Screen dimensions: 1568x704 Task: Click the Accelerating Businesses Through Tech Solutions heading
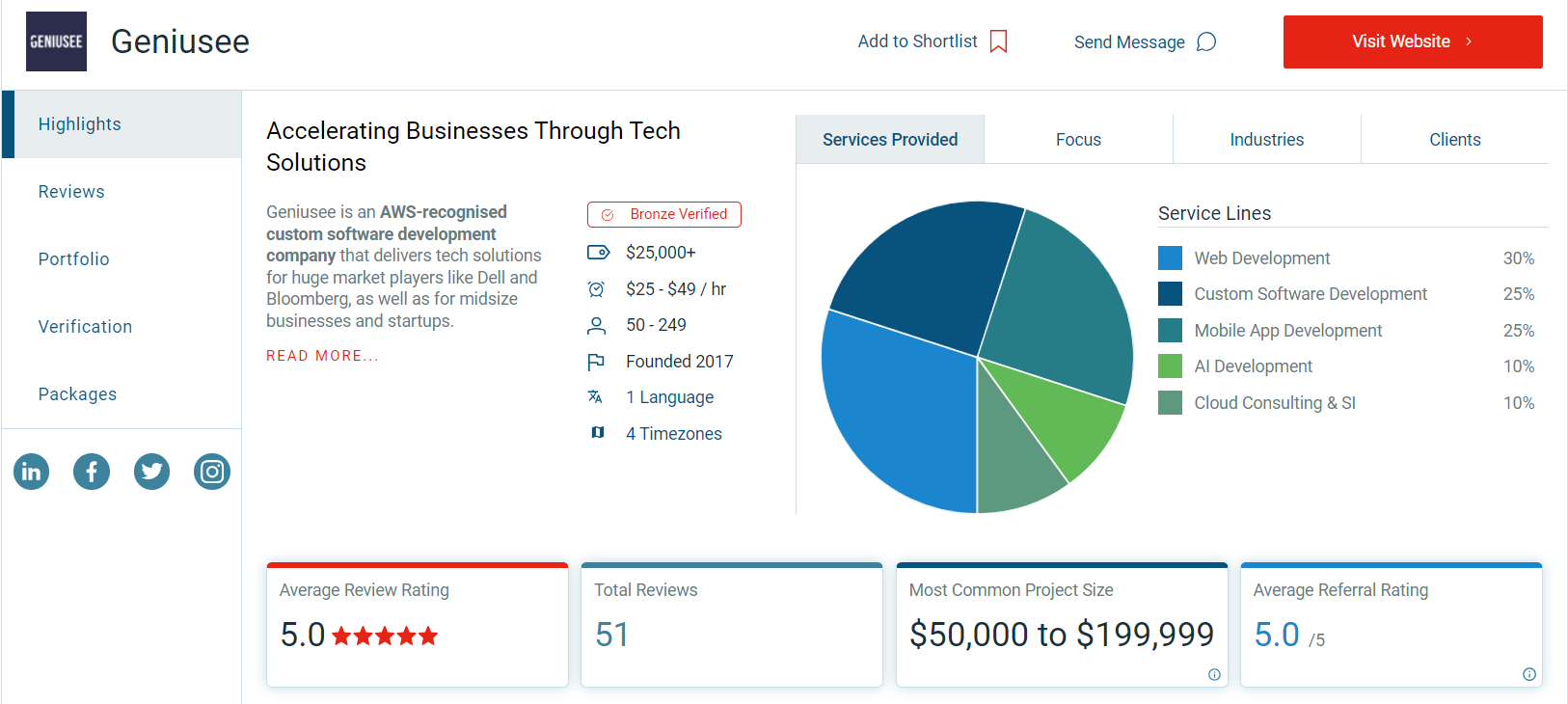tap(473, 147)
